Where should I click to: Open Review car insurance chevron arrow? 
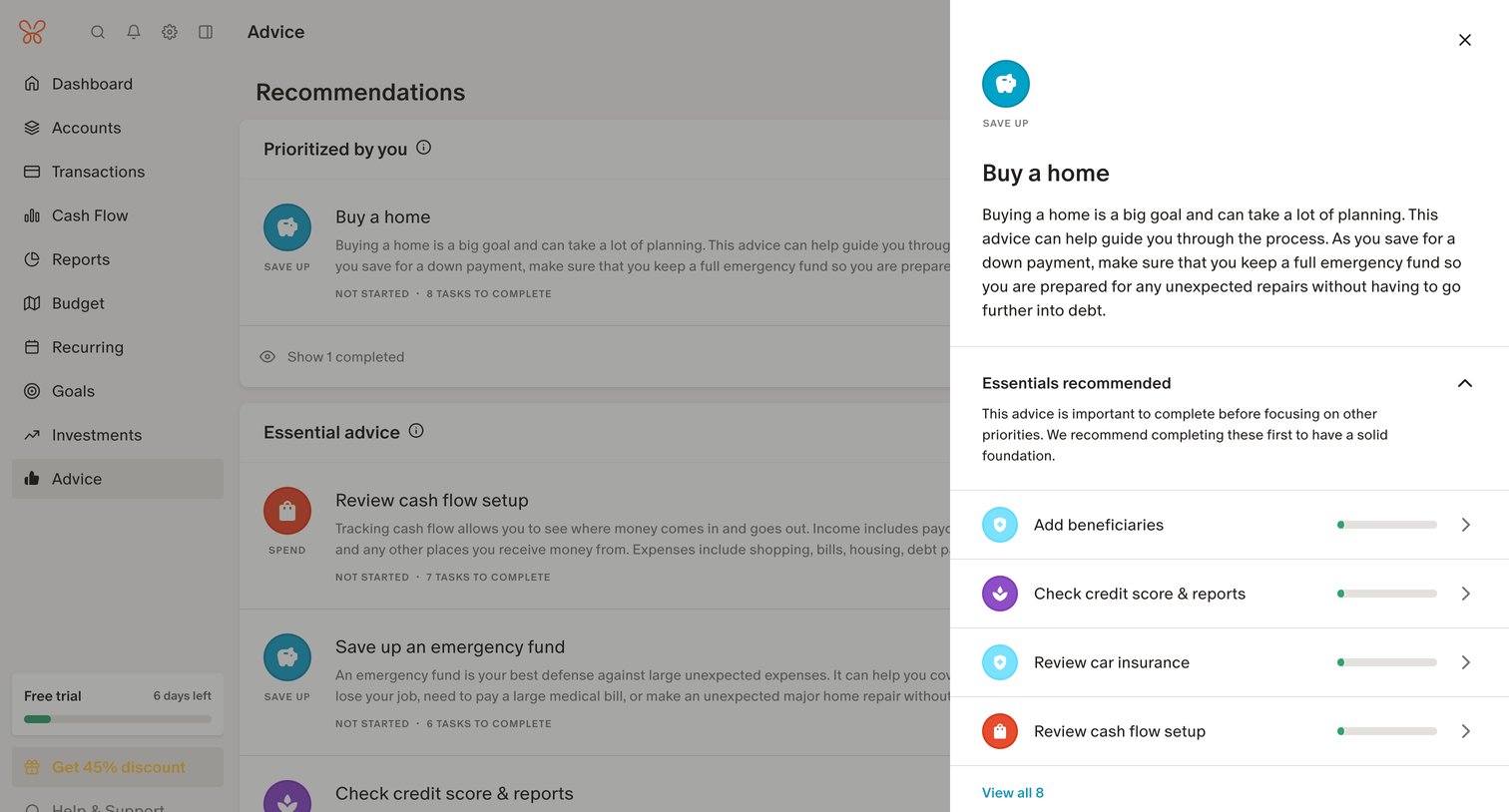click(x=1465, y=662)
